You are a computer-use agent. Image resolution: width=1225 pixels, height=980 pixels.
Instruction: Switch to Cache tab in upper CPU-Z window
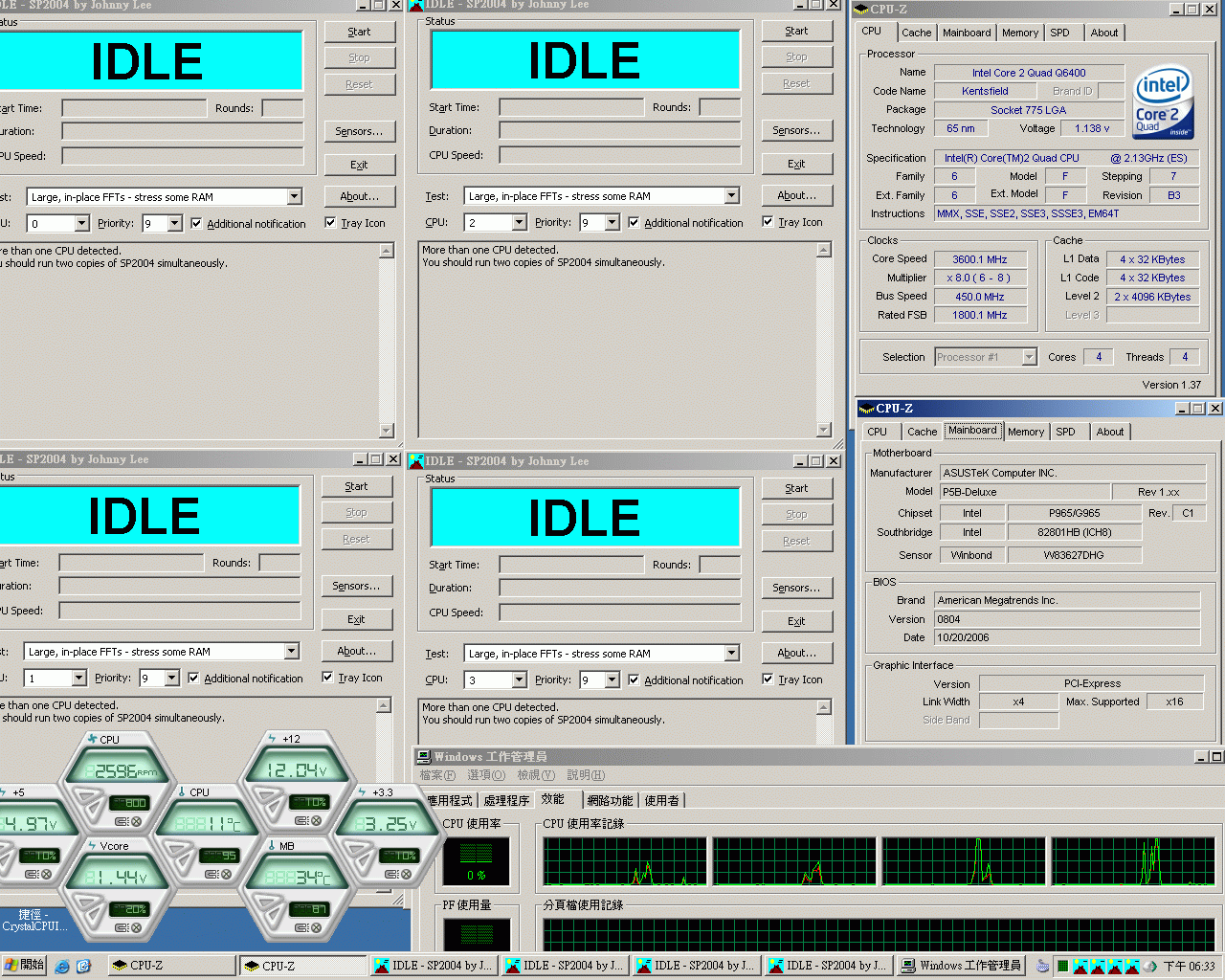tap(916, 33)
